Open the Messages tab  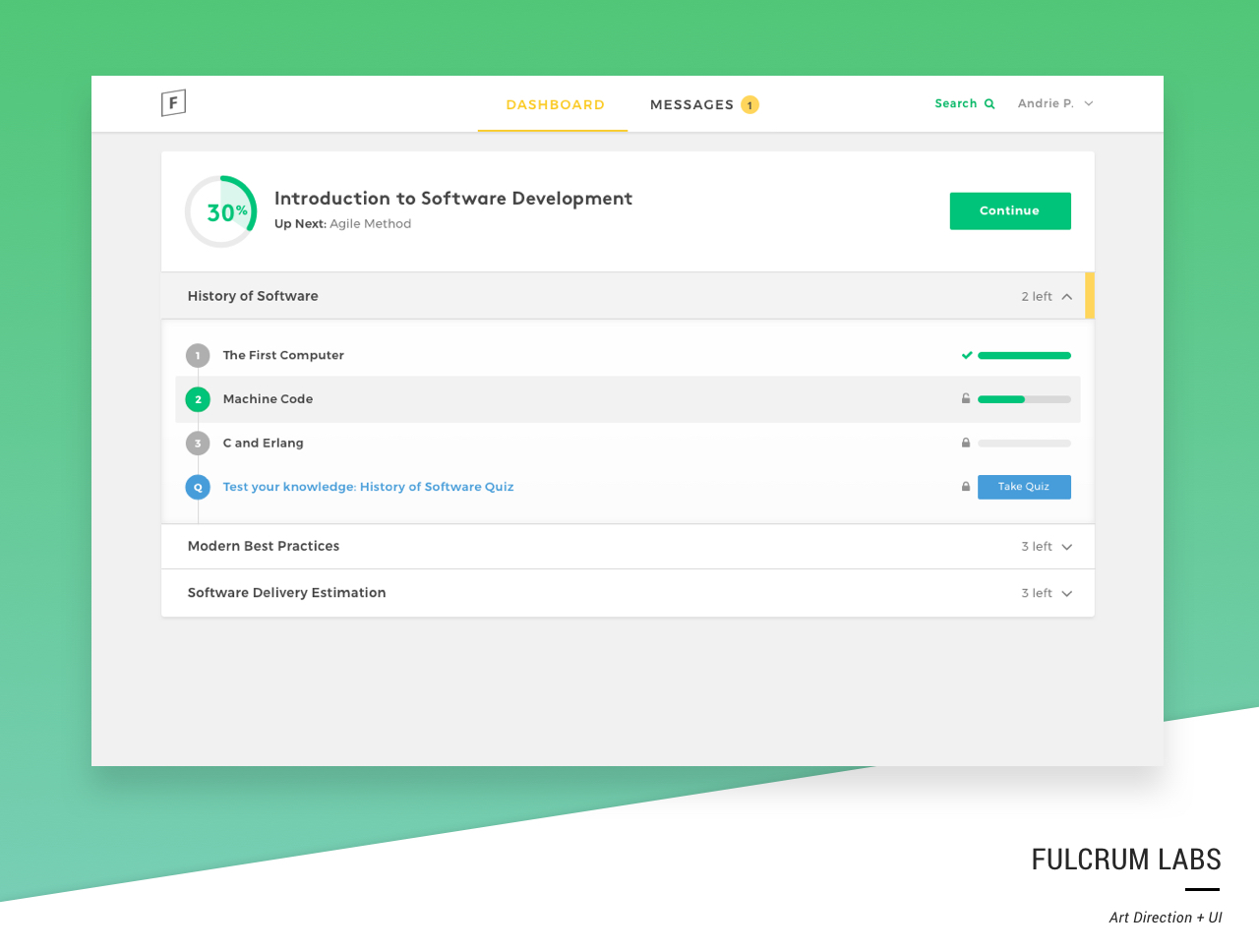pos(691,105)
